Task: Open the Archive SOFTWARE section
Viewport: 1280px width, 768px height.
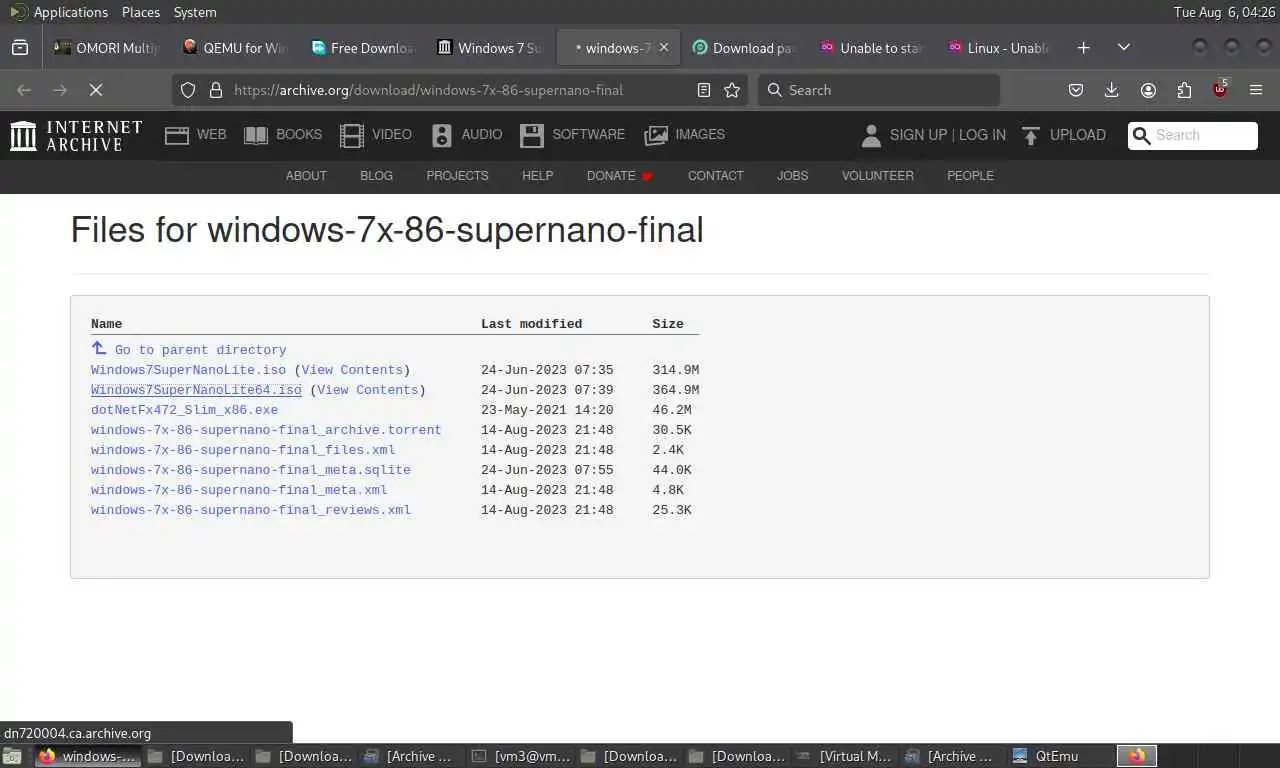Action: click(x=572, y=135)
